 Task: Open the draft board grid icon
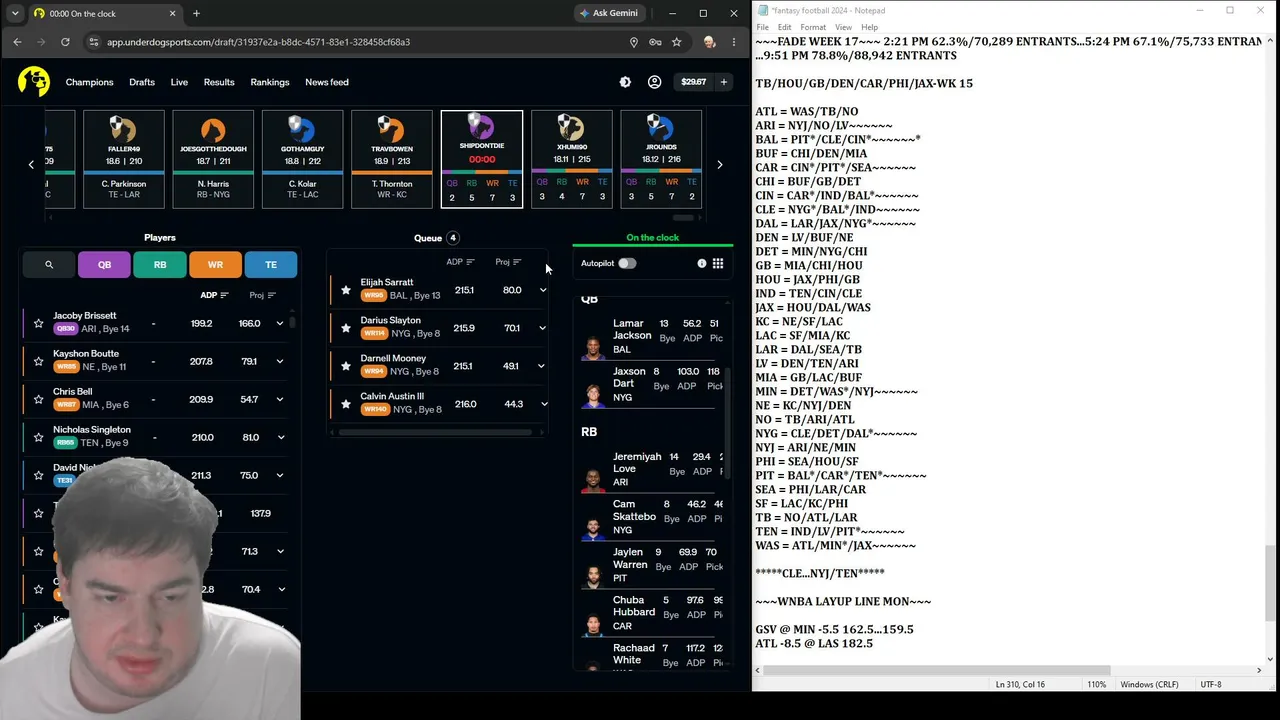[x=718, y=263]
